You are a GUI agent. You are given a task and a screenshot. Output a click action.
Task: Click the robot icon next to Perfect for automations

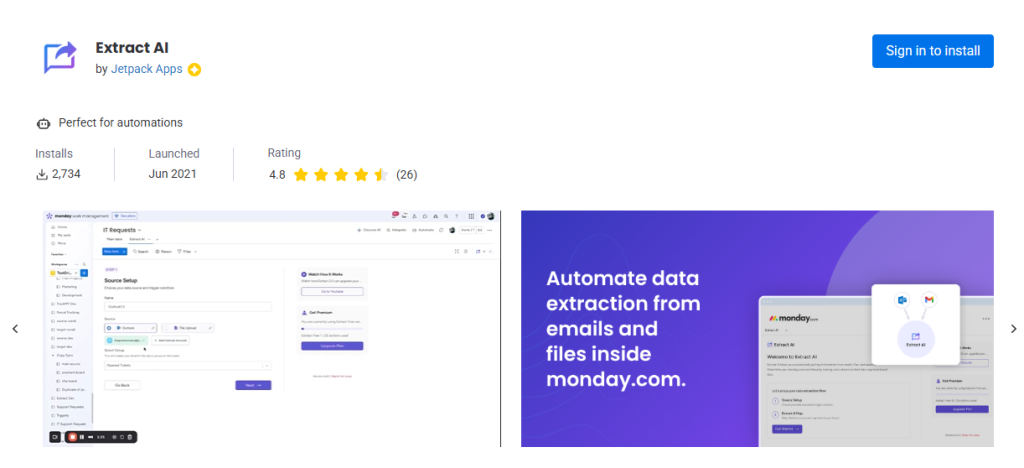pyautogui.click(x=43, y=123)
